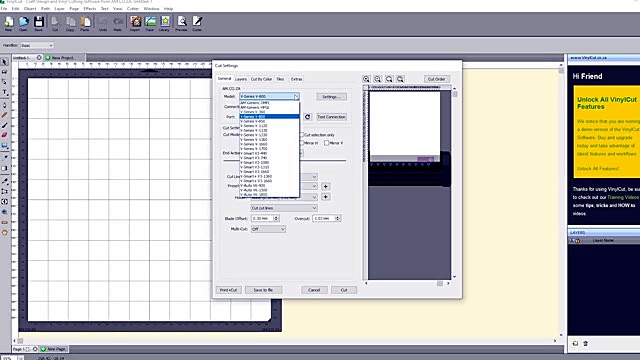Click the plus button below the Preset plus
The width and height of the screenshot is (640, 360).
point(325,197)
